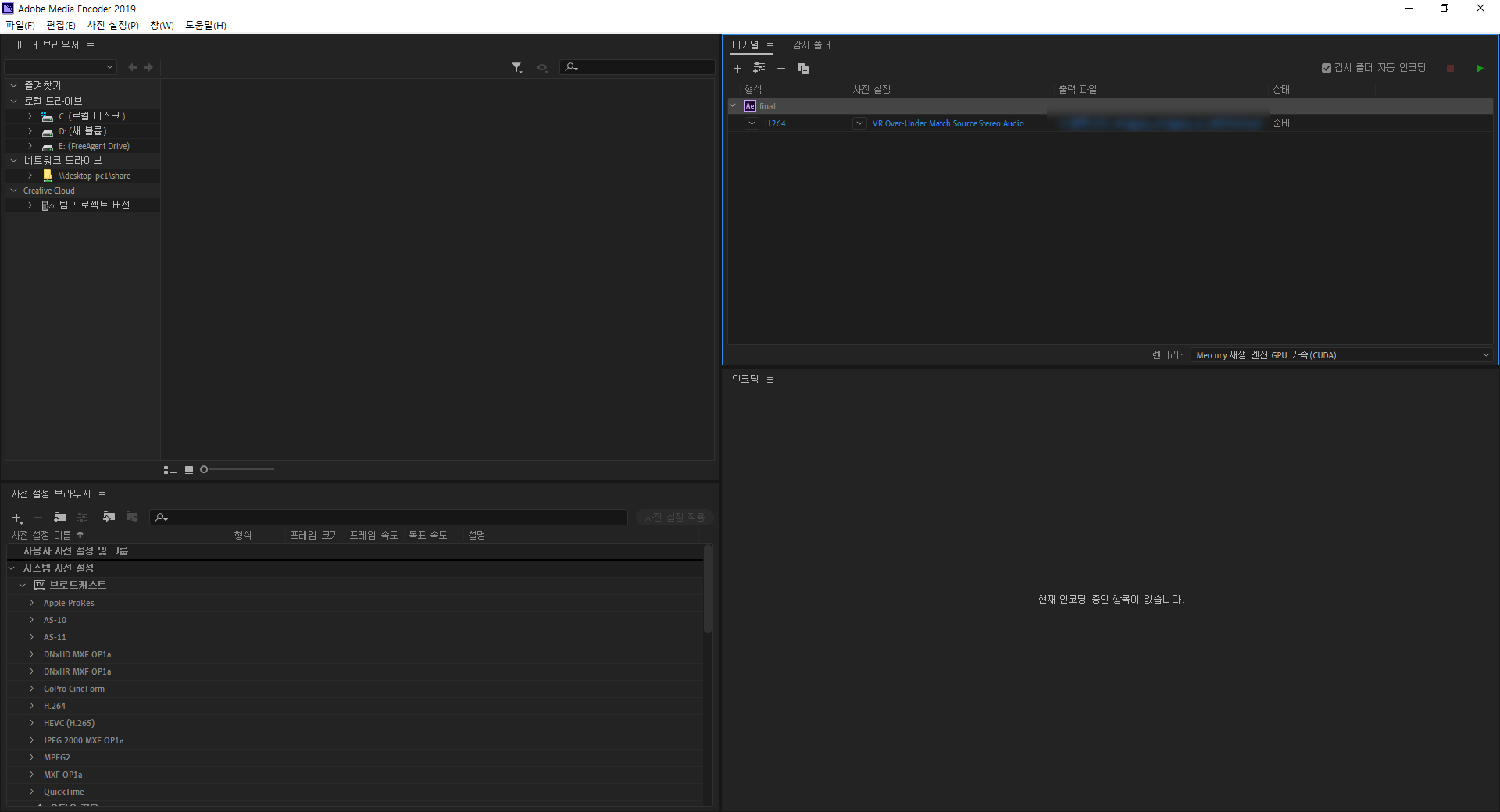Viewport: 1500px width, 812px height.
Task: Open preset settings sliders icon
Action: point(82,518)
